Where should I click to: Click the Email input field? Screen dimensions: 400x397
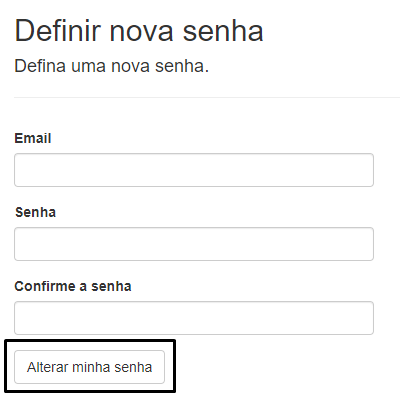[x=194, y=170]
